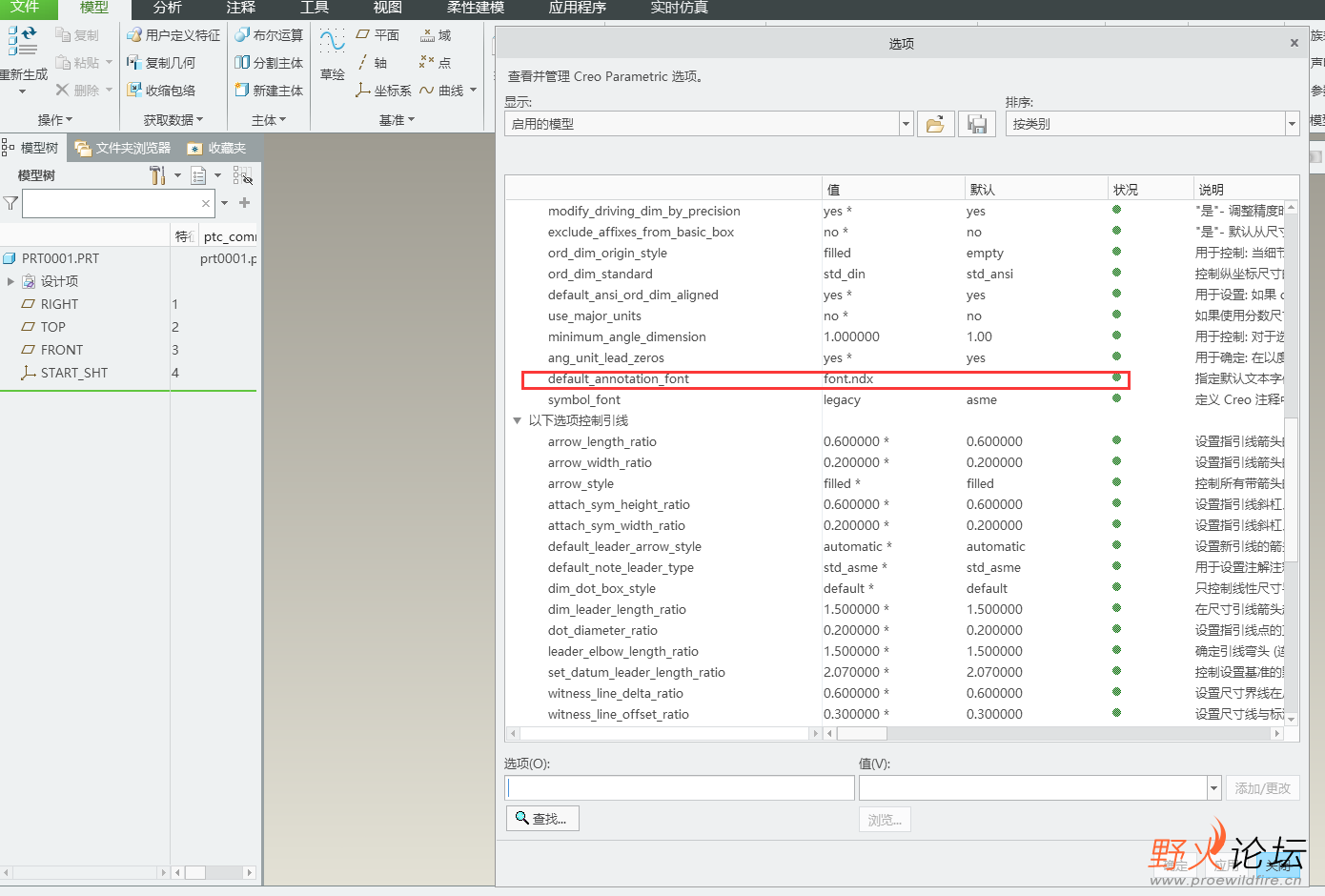
Task: Create a Coordinate System (坐标系)
Action: (x=383, y=91)
